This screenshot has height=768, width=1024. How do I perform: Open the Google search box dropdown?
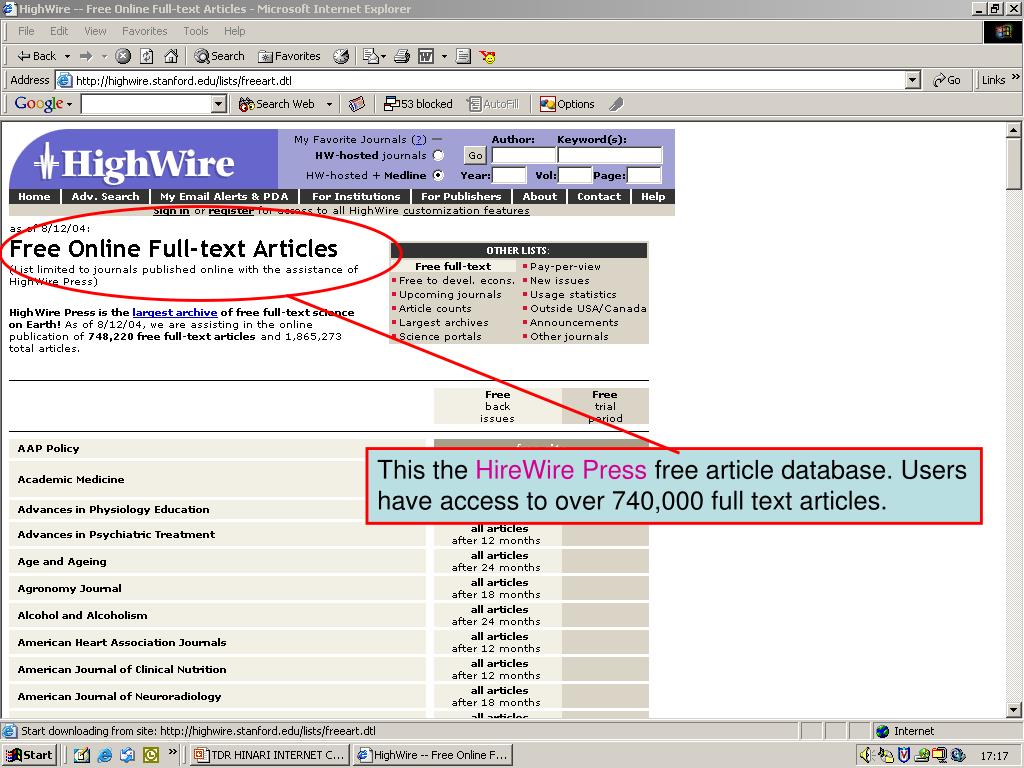click(x=219, y=104)
